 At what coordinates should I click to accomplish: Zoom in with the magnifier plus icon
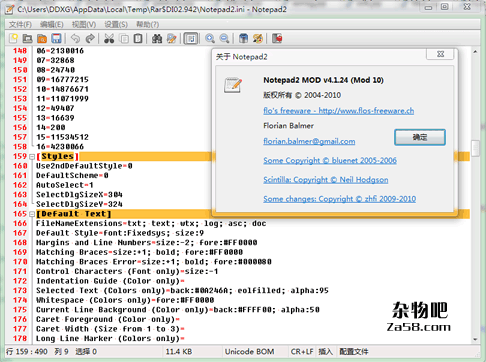click(210, 39)
